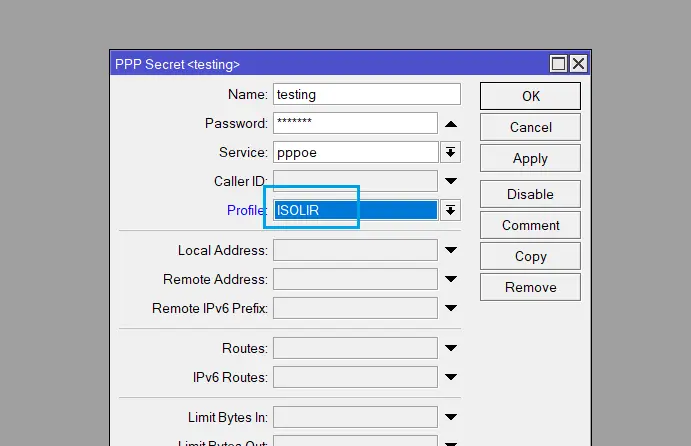Expand the Routes field

click(451, 348)
